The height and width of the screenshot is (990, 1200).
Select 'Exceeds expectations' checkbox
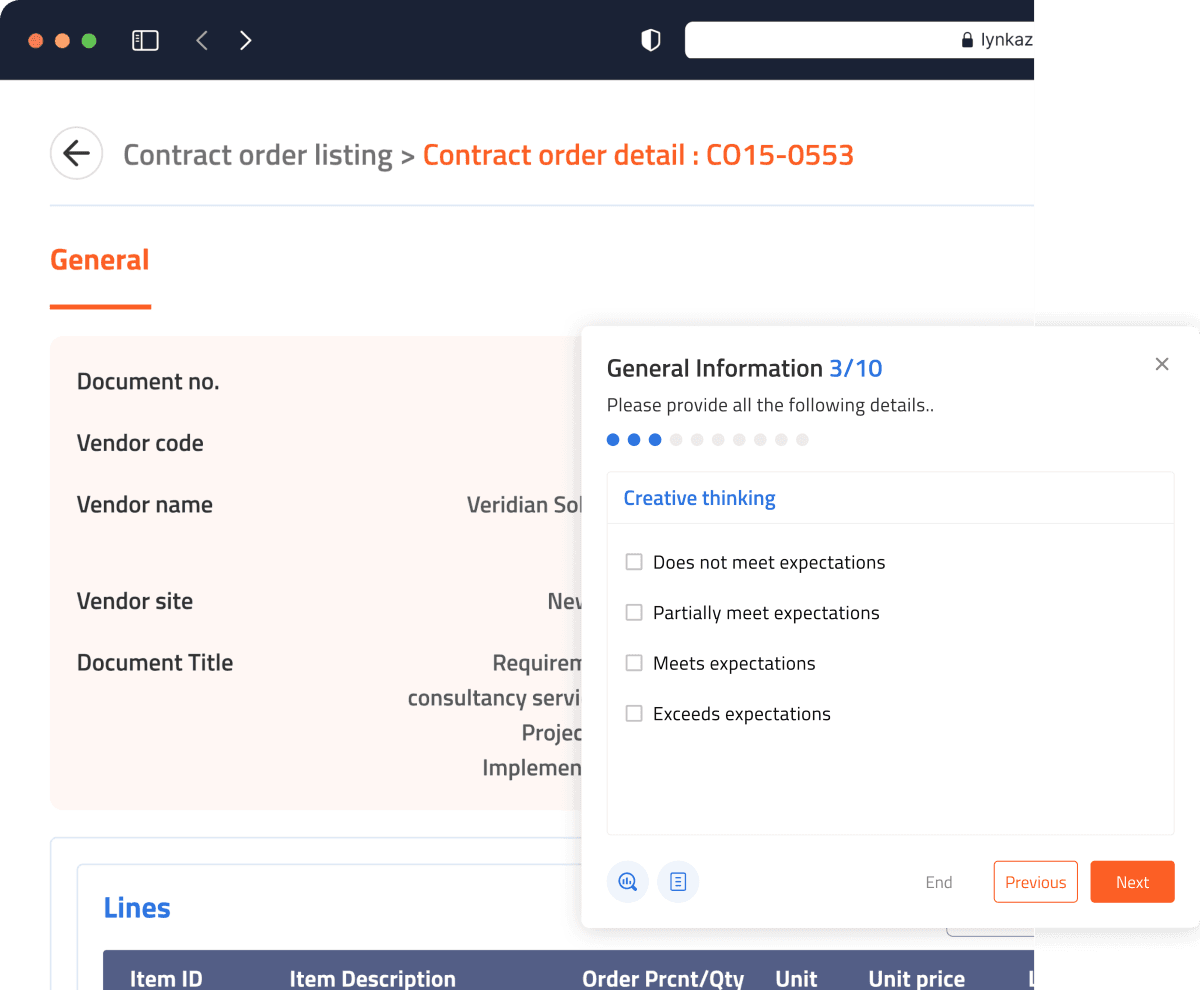tap(634, 714)
